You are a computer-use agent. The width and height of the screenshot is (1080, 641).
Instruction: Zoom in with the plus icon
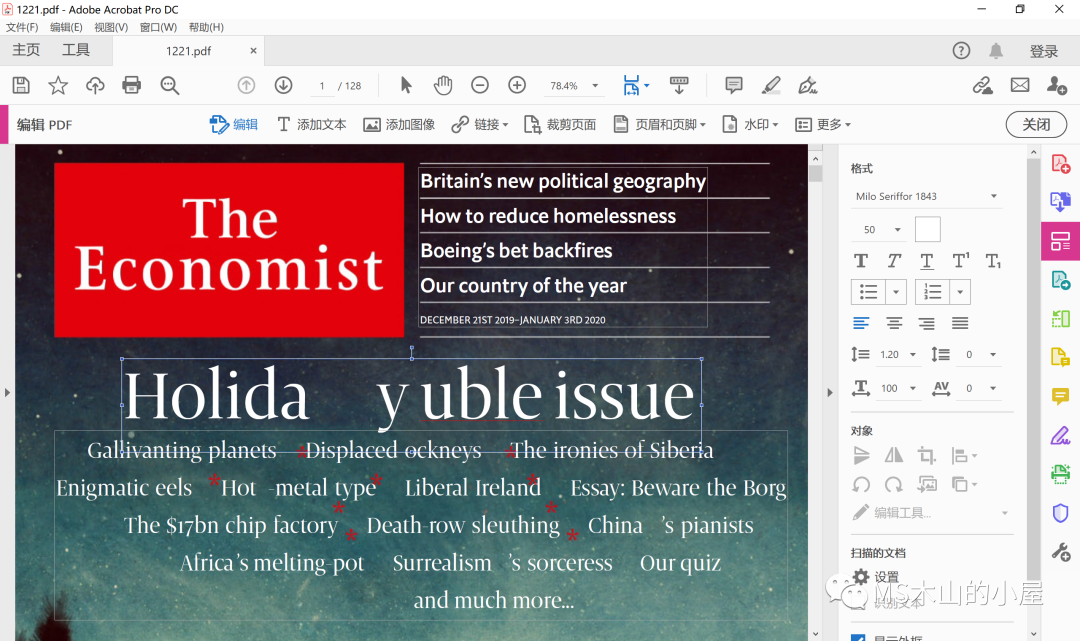(x=517, y=85)
